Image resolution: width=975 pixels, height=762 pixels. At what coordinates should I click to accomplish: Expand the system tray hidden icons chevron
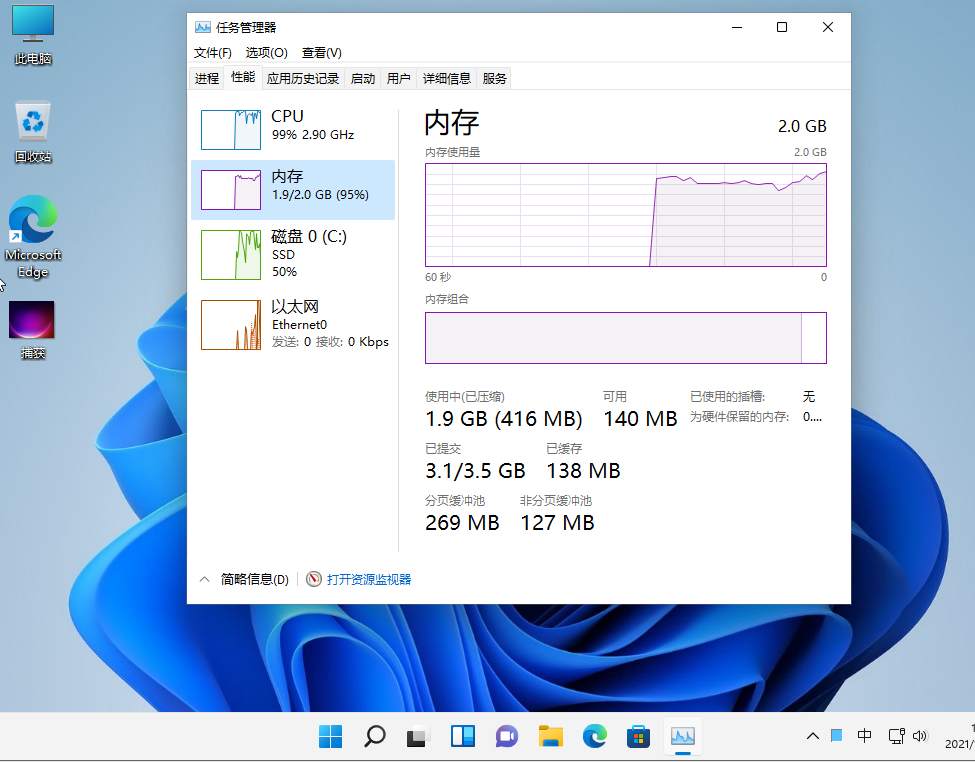[813, 736]
